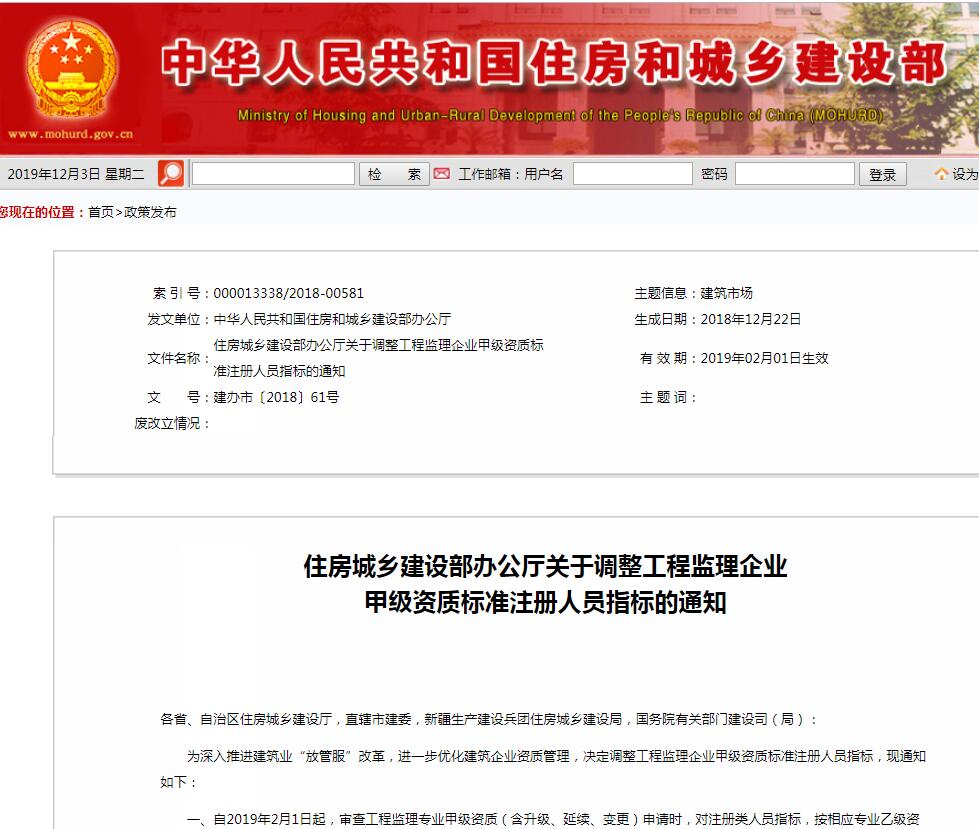Click the red mail envelope icon
The image size is (979, 829).
[x=441, y=174]
